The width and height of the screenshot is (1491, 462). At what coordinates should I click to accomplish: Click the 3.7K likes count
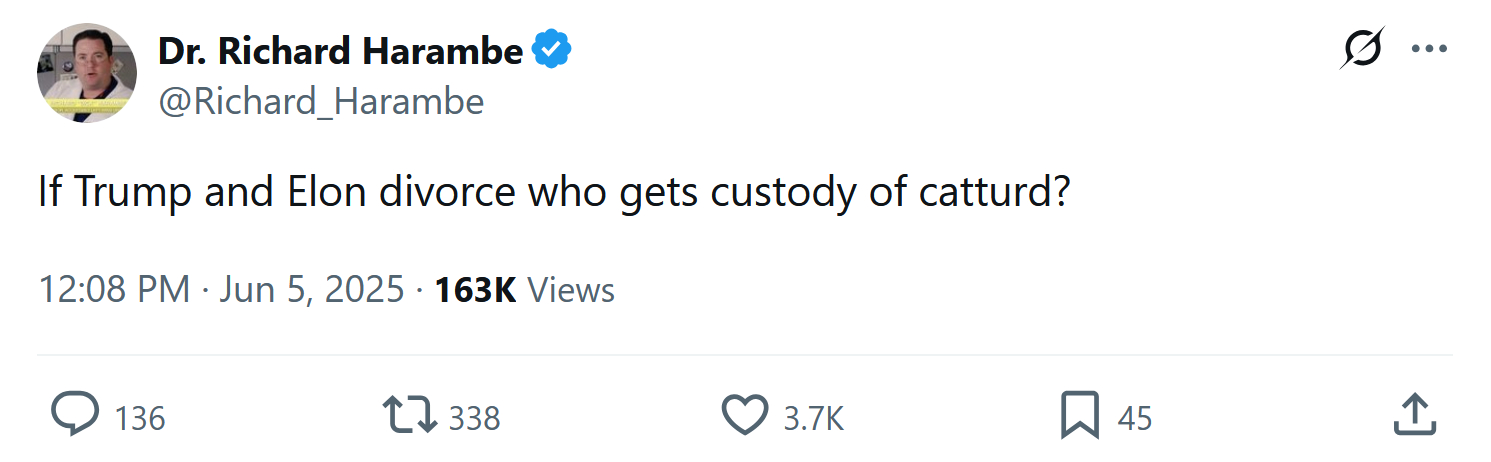[813, 418]
